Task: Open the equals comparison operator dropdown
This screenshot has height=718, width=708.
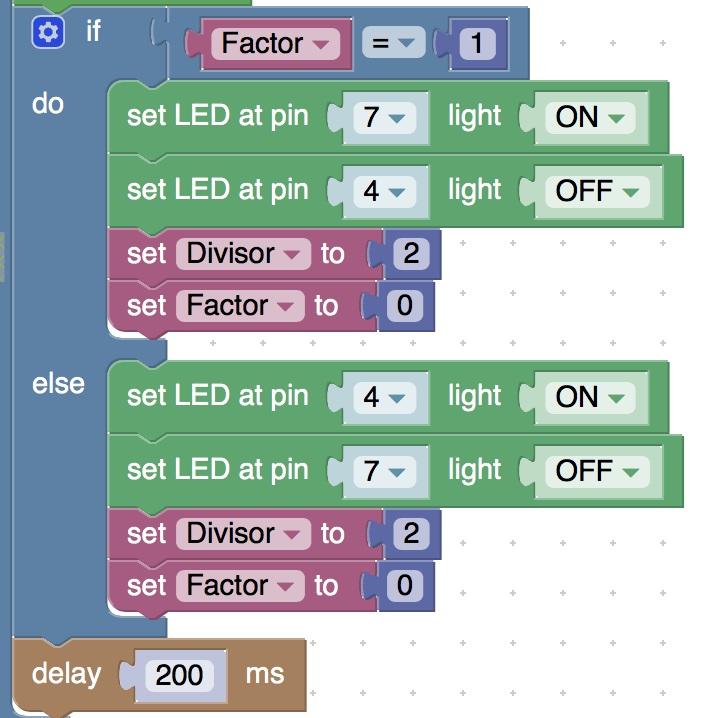Action: coord(393,44)
